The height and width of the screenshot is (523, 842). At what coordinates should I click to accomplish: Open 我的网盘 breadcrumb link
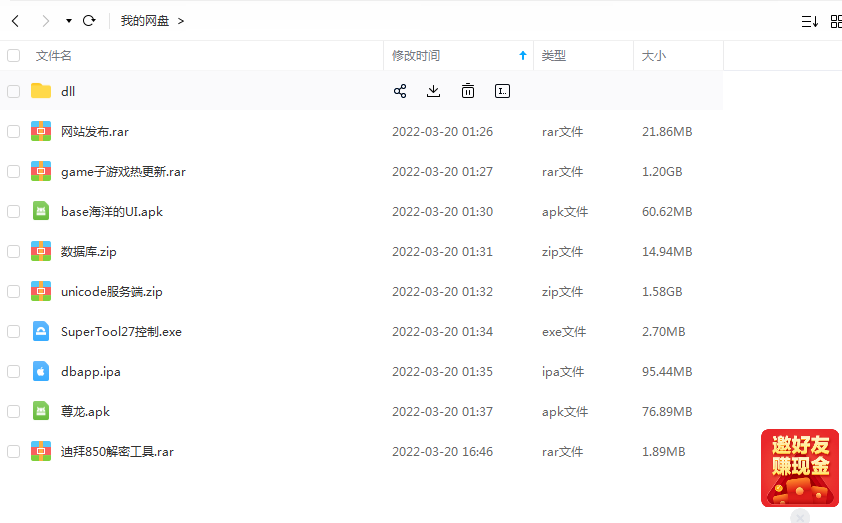[x=145, y=21]
